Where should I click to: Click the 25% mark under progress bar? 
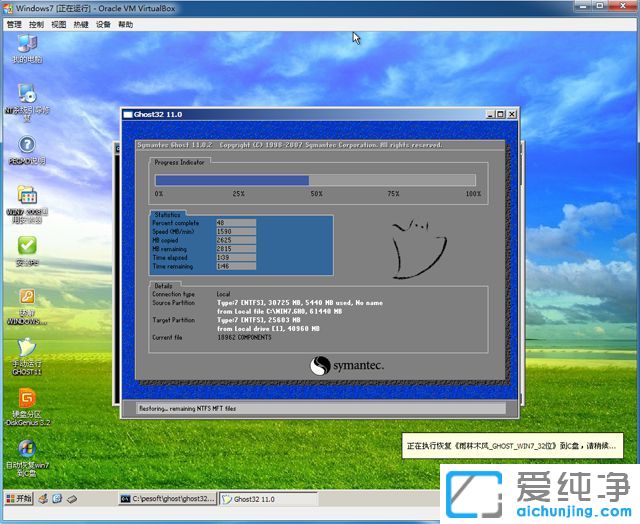(239, 193)
